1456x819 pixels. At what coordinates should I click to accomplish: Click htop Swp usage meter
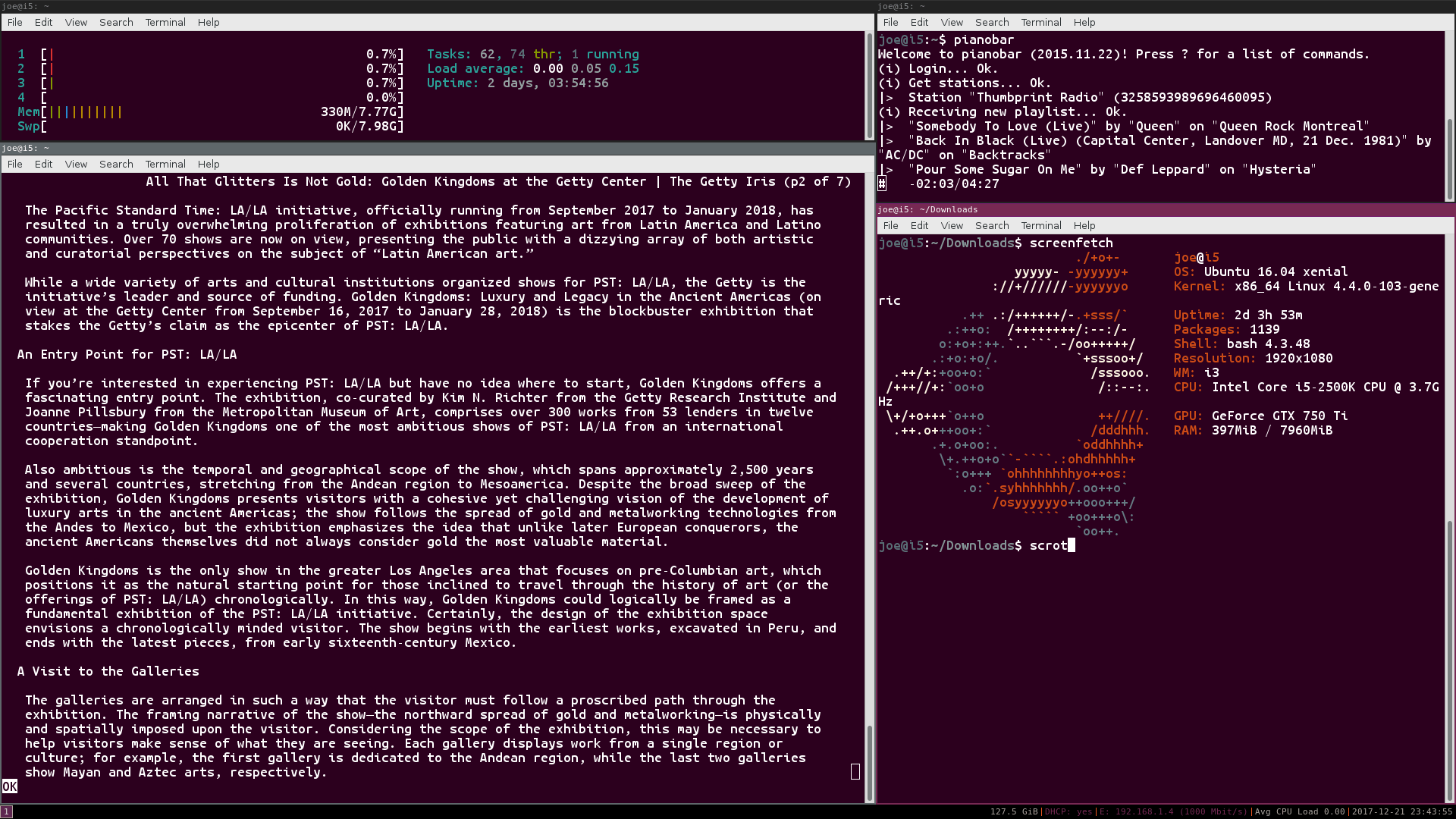pyautogui.click(x=211, y=126)
